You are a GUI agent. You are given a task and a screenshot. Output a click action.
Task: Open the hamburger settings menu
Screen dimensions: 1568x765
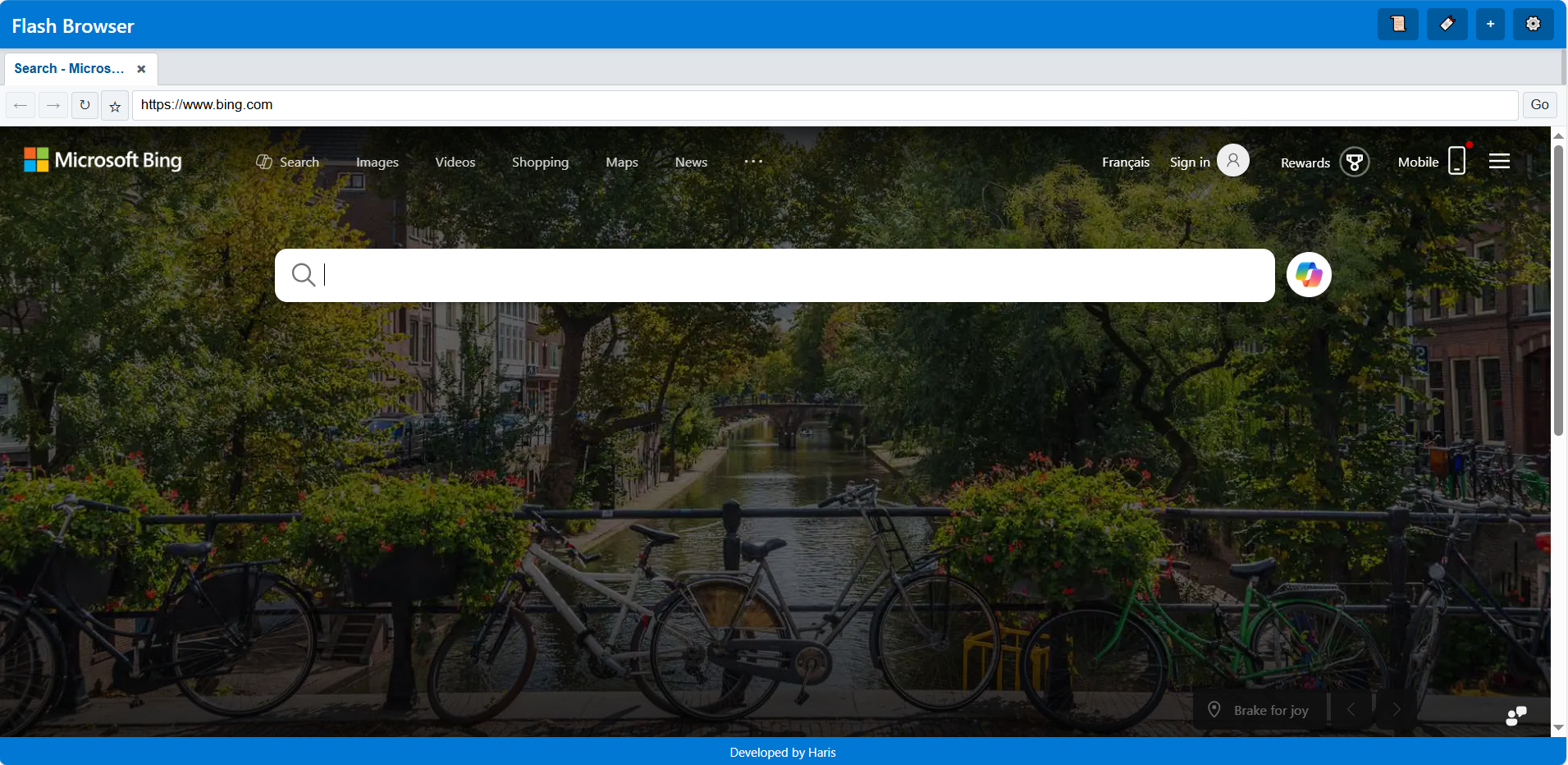pyautogui.click(x=1499, y=161)
